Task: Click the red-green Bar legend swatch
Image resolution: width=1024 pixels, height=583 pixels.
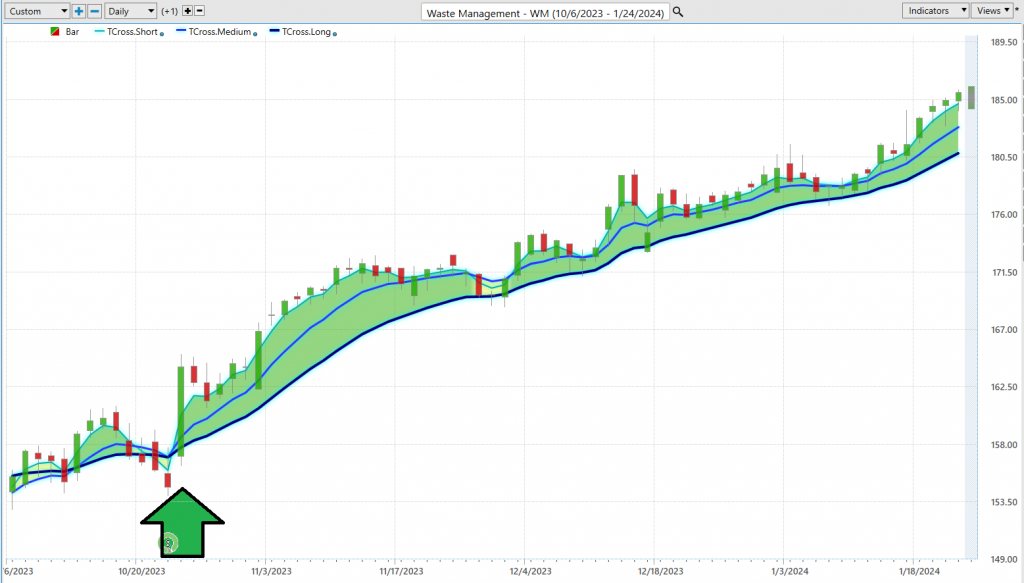Action: point(55,31)
